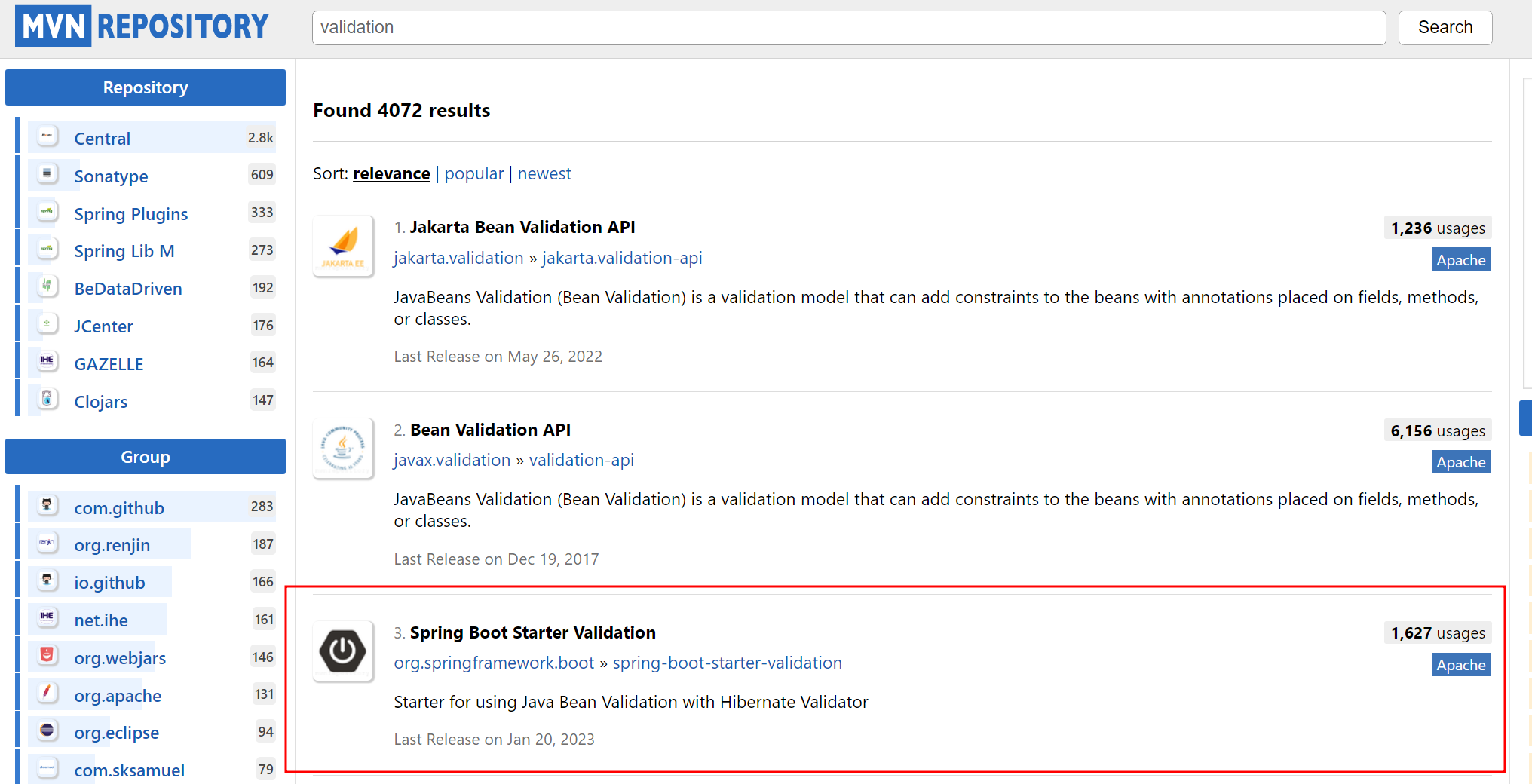Click Apache license tag for Jakarta result
Screen dimensions: 1532x784
[1461, 260]
